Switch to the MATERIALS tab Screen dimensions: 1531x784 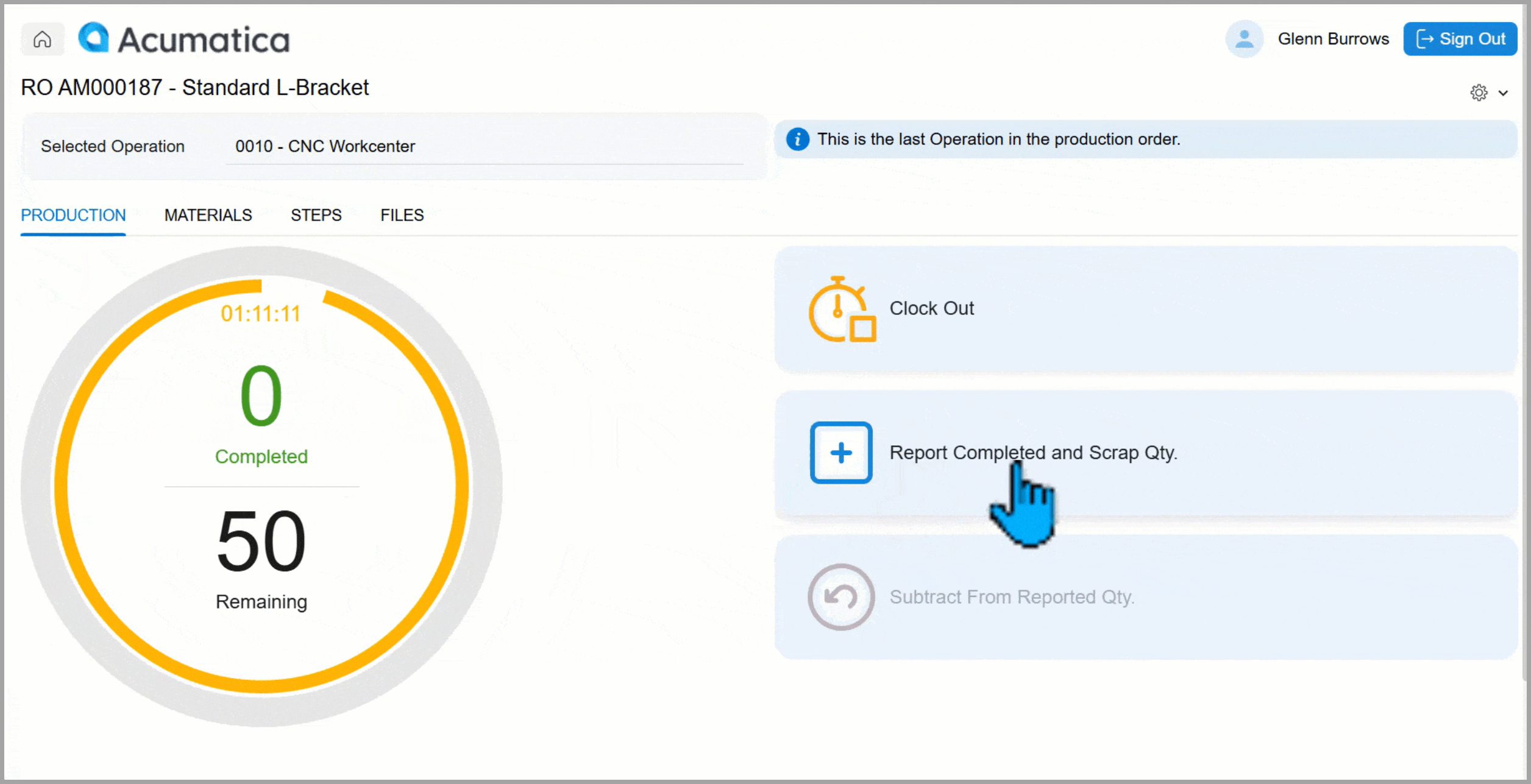pyautogui.click(x=208, y=215)
